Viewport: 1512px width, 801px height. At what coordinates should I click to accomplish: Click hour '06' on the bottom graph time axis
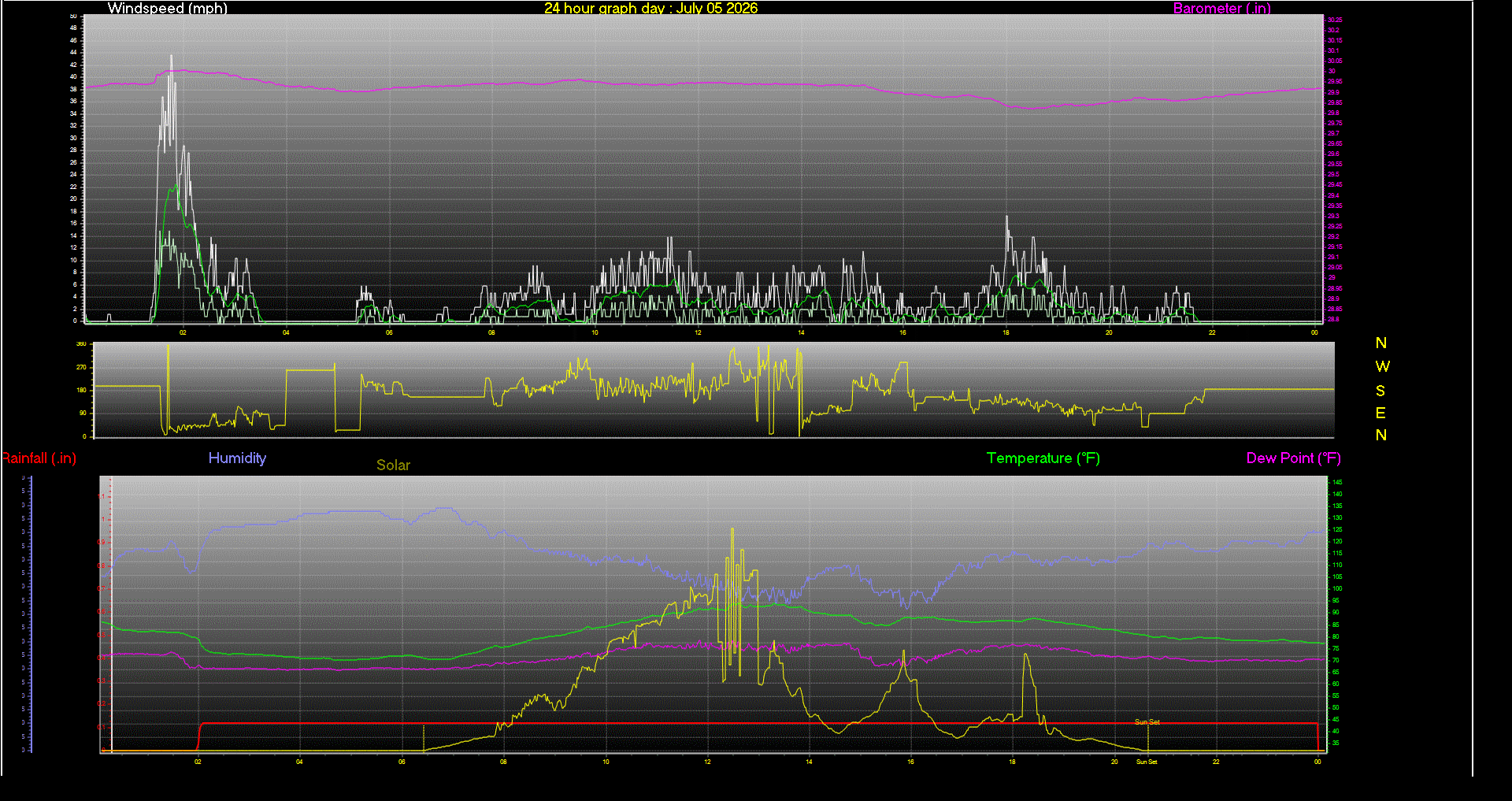coord(402,762)
